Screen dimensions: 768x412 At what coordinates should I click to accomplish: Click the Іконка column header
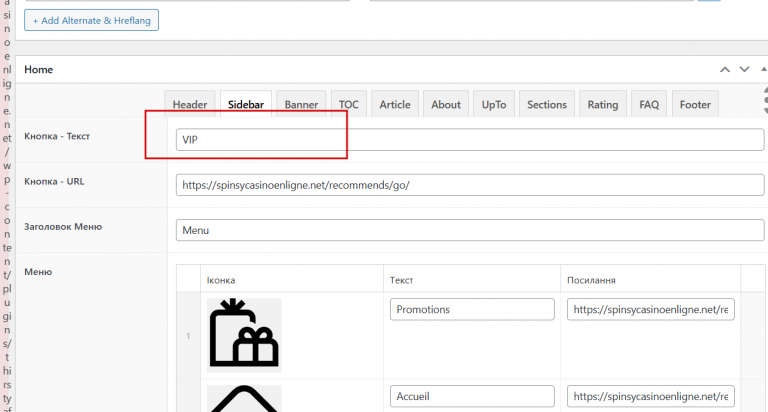[221, 280]
